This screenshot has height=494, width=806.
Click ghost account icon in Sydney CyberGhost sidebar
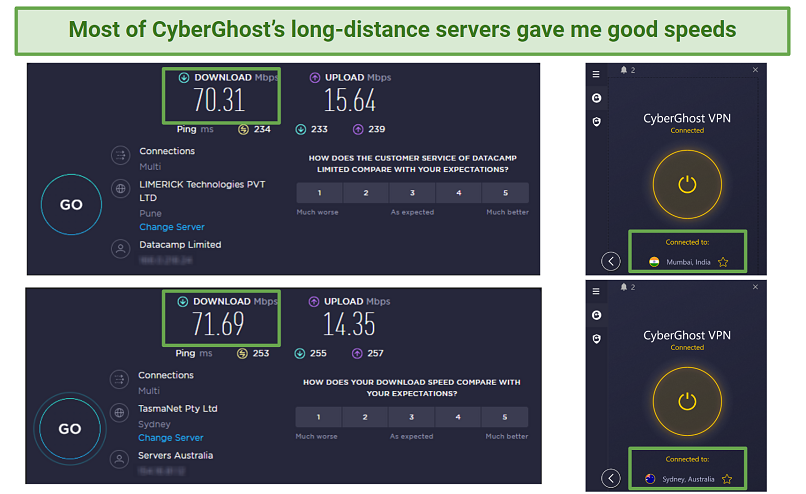[x=596, y=315]
